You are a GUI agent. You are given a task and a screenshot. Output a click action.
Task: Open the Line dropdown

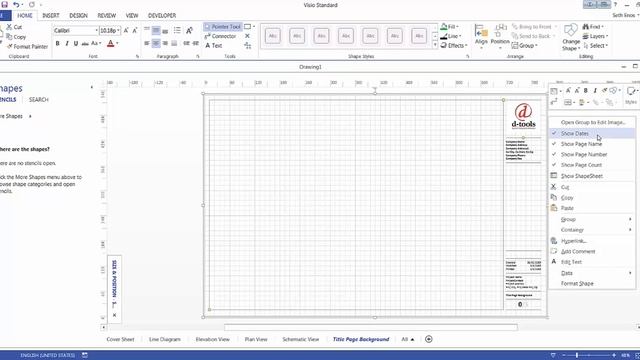tap(450, 36)
